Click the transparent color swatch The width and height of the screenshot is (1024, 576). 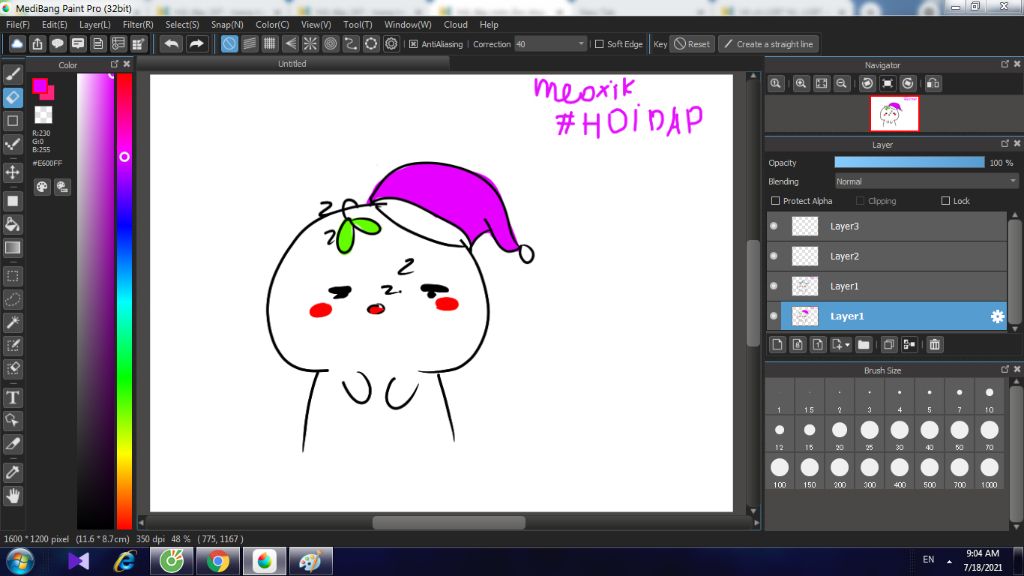point(43,115)
